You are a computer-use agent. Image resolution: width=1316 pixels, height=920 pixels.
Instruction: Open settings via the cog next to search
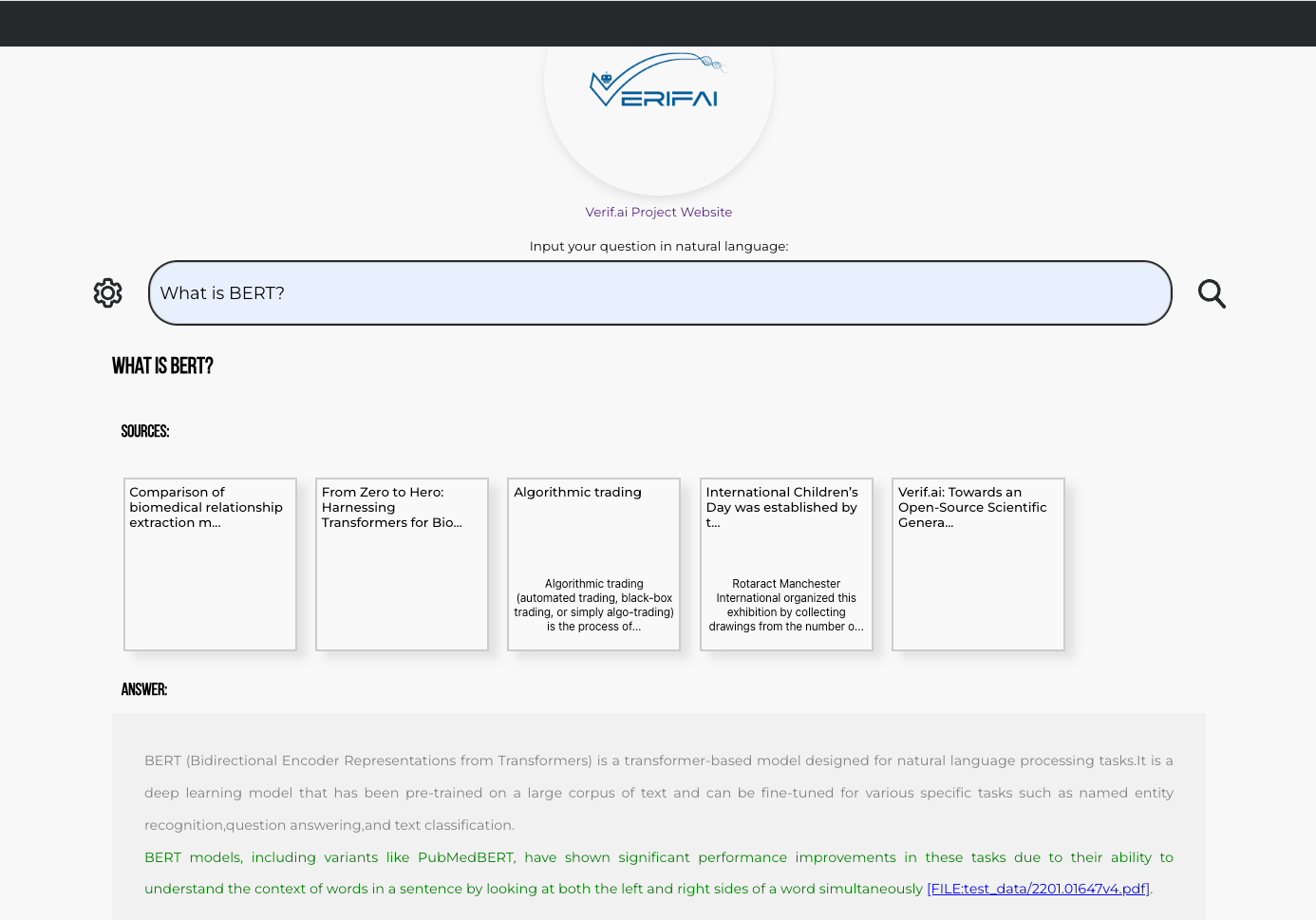[x=107, y=292]
